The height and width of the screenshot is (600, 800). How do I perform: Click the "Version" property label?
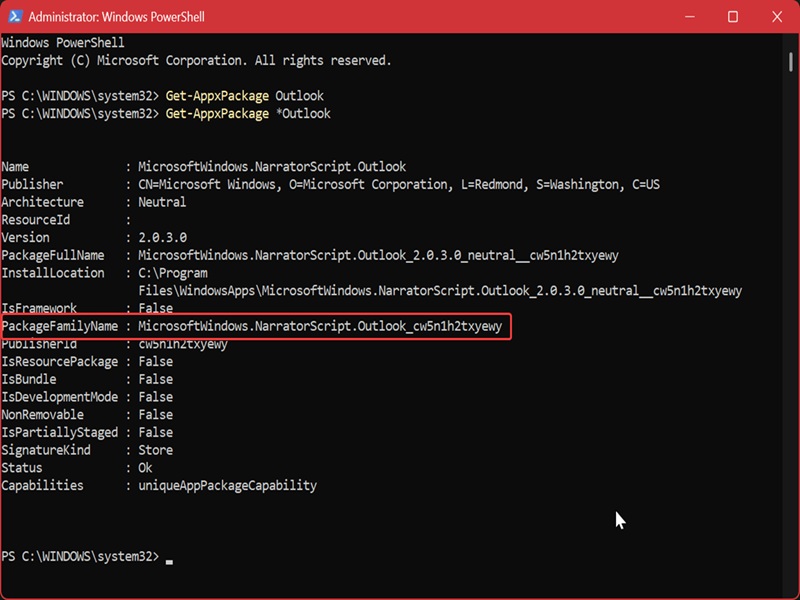26,238
